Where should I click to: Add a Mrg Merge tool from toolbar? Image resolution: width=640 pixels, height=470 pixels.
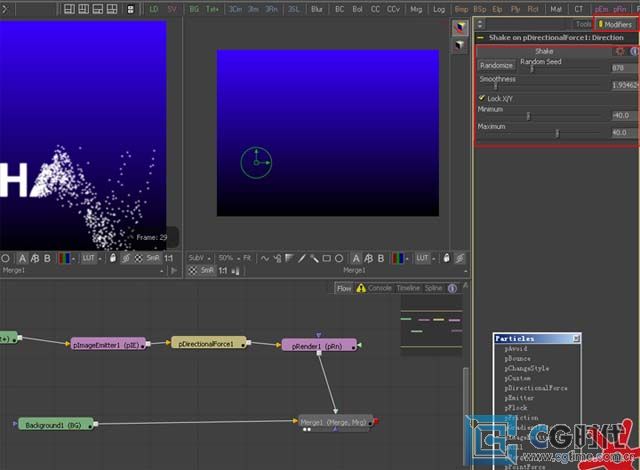coord(416,9)
